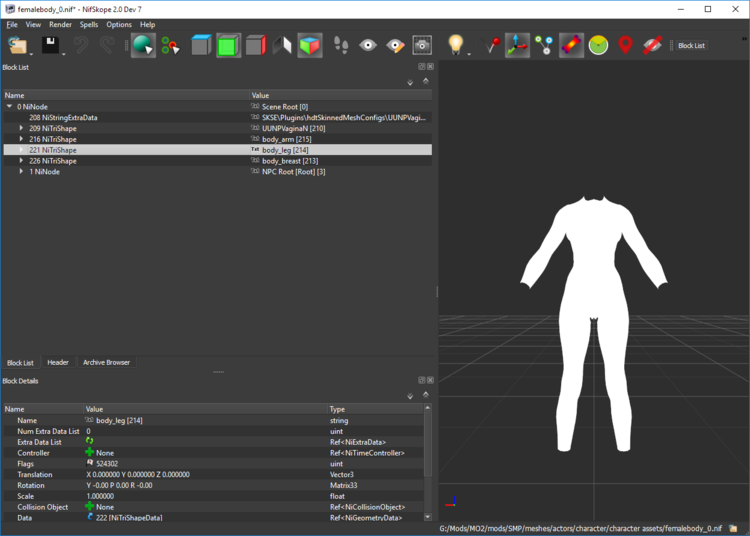The width and height of the screenshot is (750, 536).
Task: Select the Block List tab
Action: [20, 362]
